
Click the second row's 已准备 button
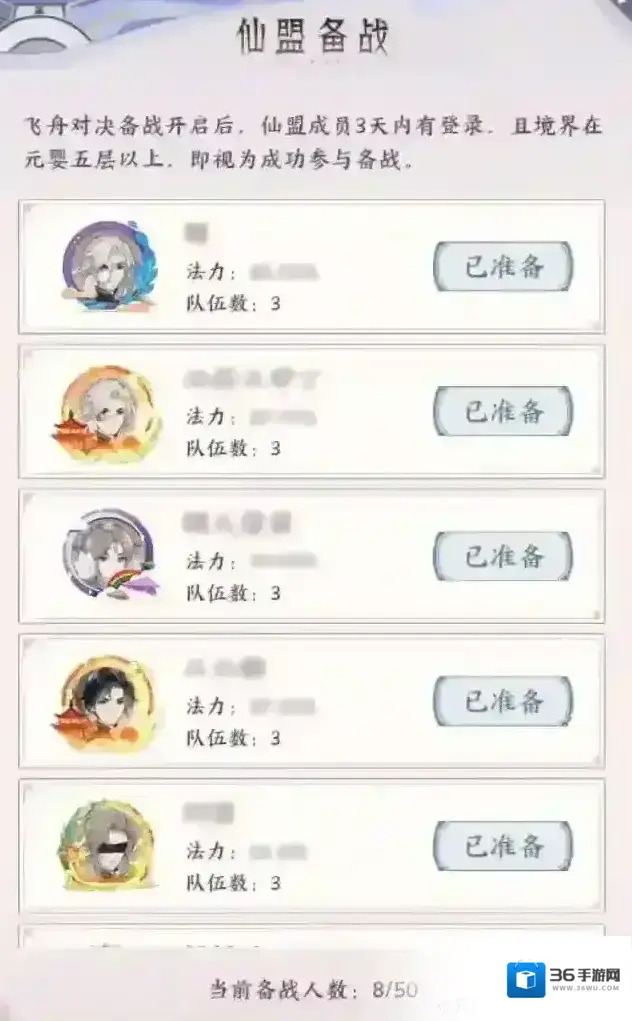(503, 412)
